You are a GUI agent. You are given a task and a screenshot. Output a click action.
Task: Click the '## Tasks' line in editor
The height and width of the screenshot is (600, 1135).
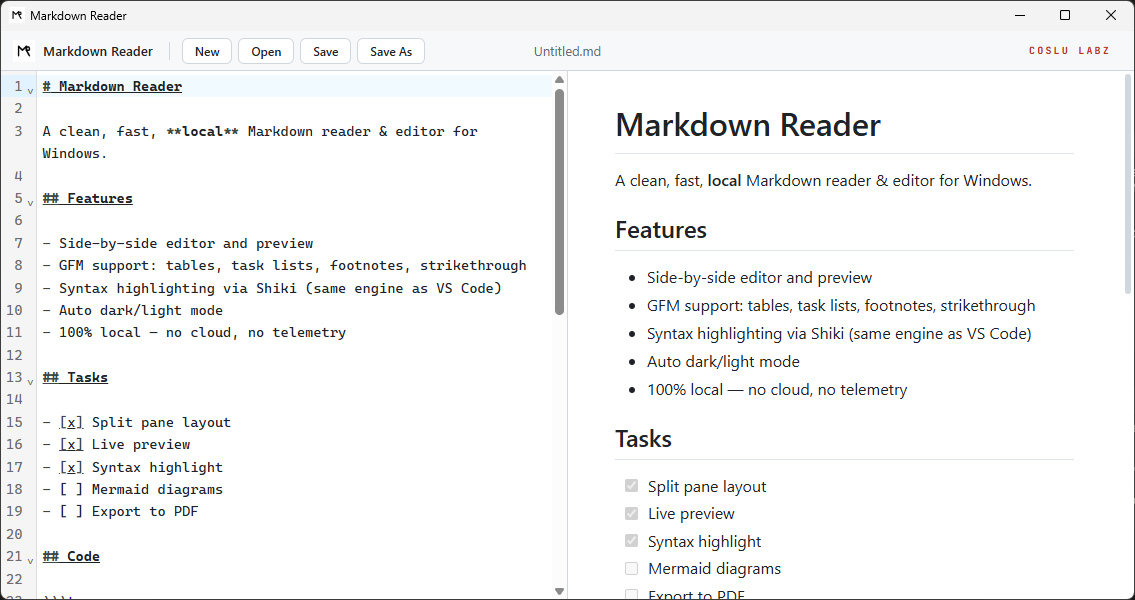[75, 377]
